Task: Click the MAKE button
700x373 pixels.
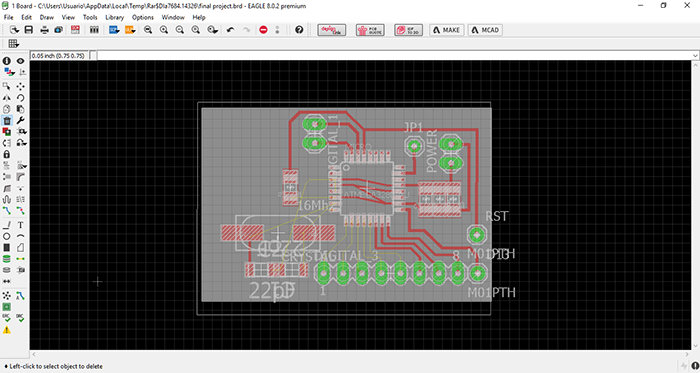Action: tap(447, 30)
